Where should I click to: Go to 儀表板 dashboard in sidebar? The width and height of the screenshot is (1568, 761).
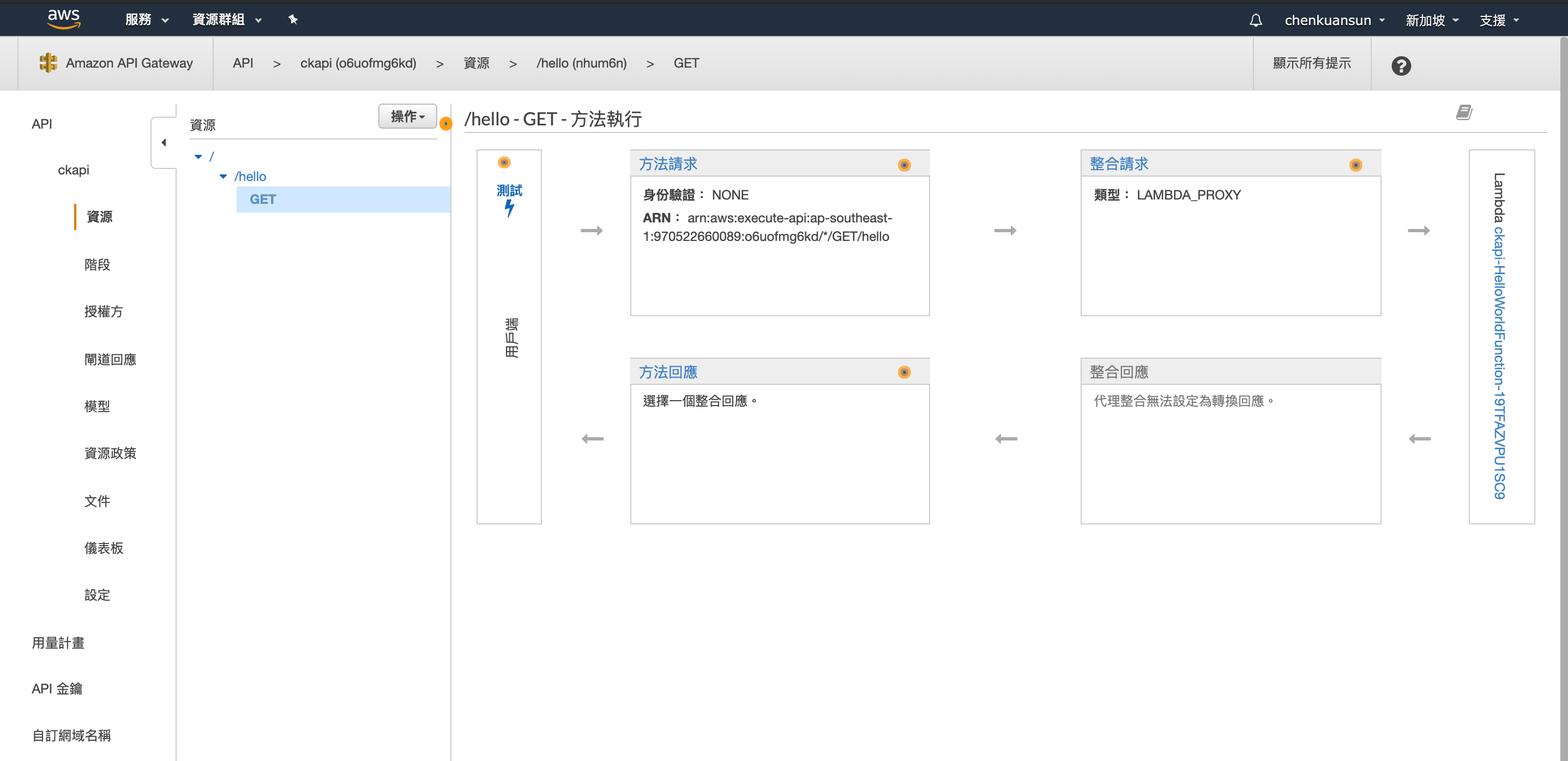[x=104, y=548]
